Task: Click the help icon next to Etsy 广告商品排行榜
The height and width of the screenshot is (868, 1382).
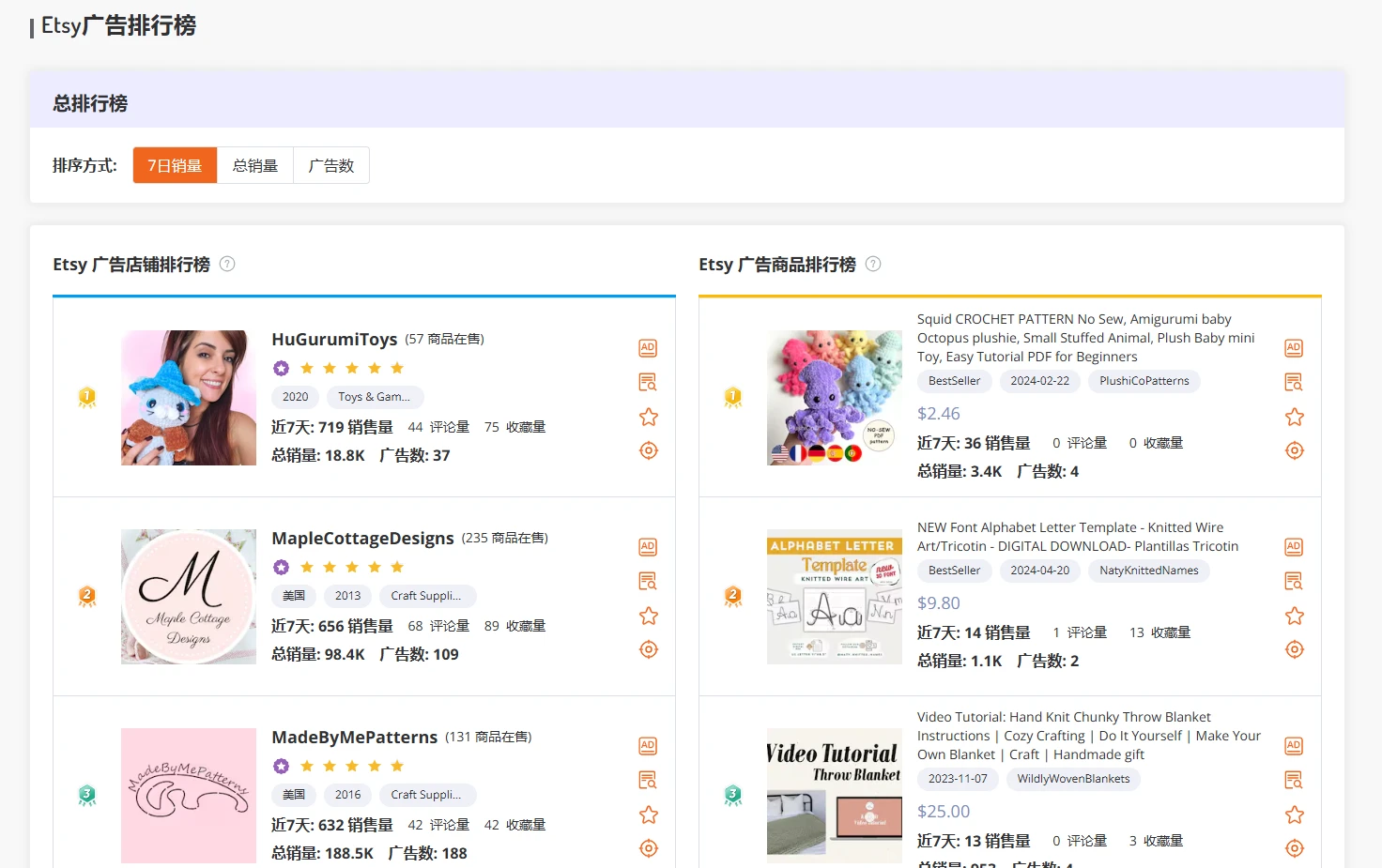Action: (872, 264)
